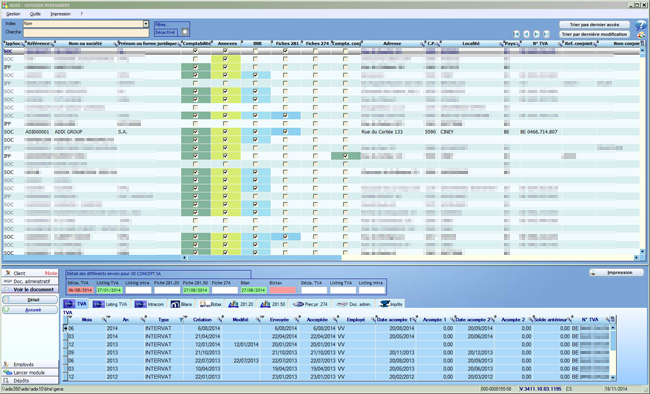Screen dimensions: 650x394
Task: Go to next record navigation arrow
Action: tap(536, 34)
